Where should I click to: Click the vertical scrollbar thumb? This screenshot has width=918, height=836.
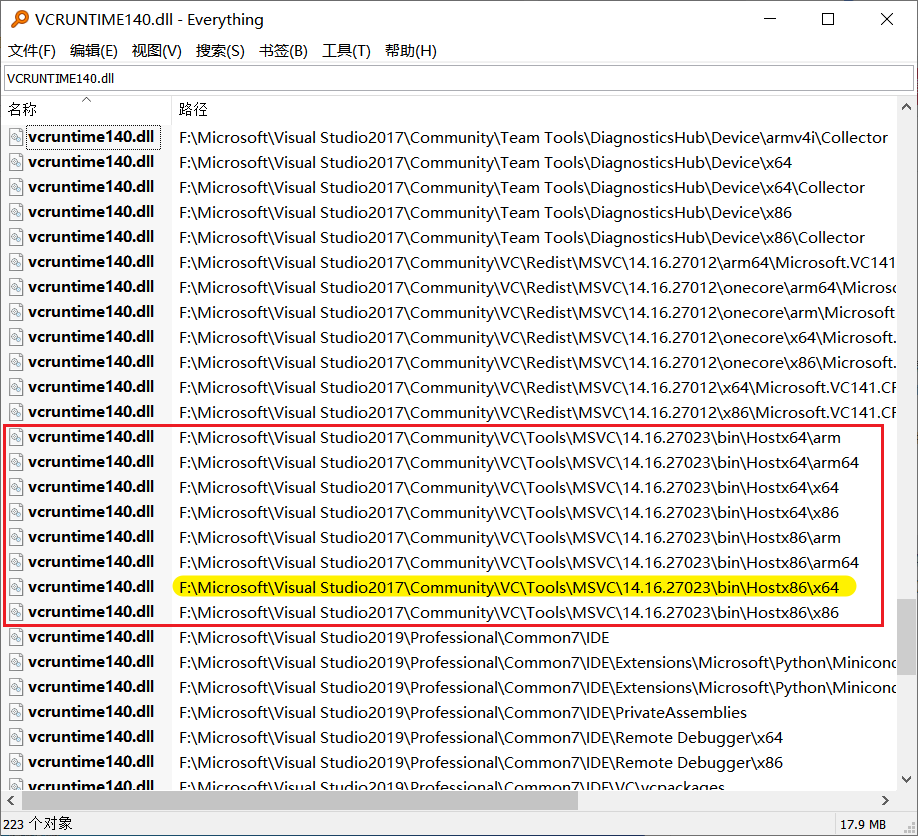pyautogui.click(x=906, y=636)
